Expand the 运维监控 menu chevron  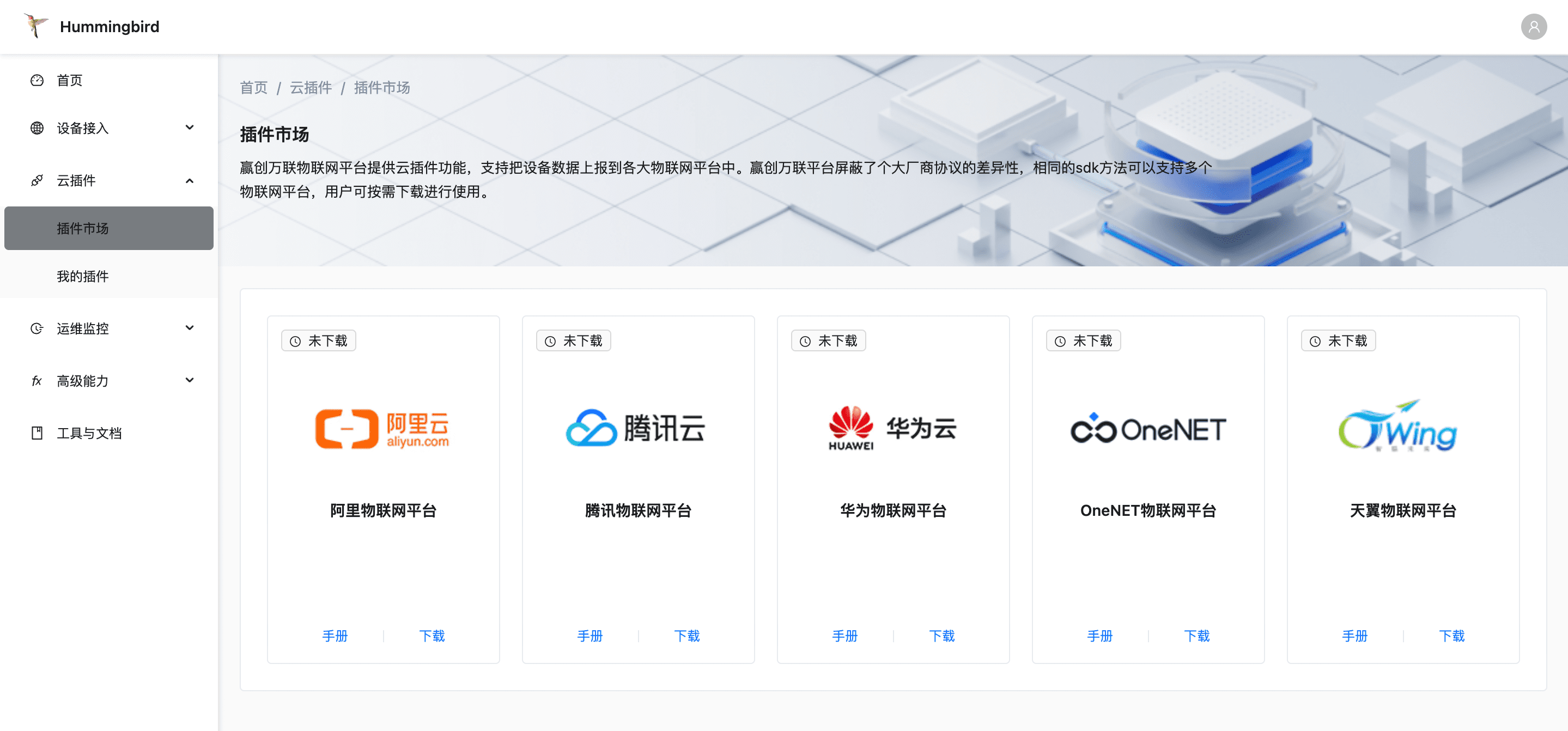click(x=190, y=328)
